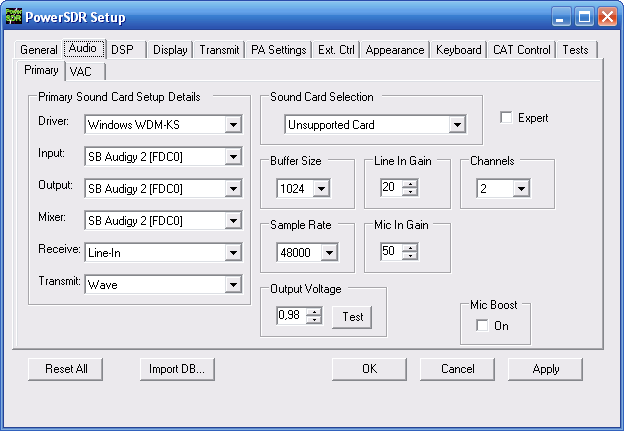Increase the Line In Gain value
Viewport: 625px width, 432px height.
point(410,183)
